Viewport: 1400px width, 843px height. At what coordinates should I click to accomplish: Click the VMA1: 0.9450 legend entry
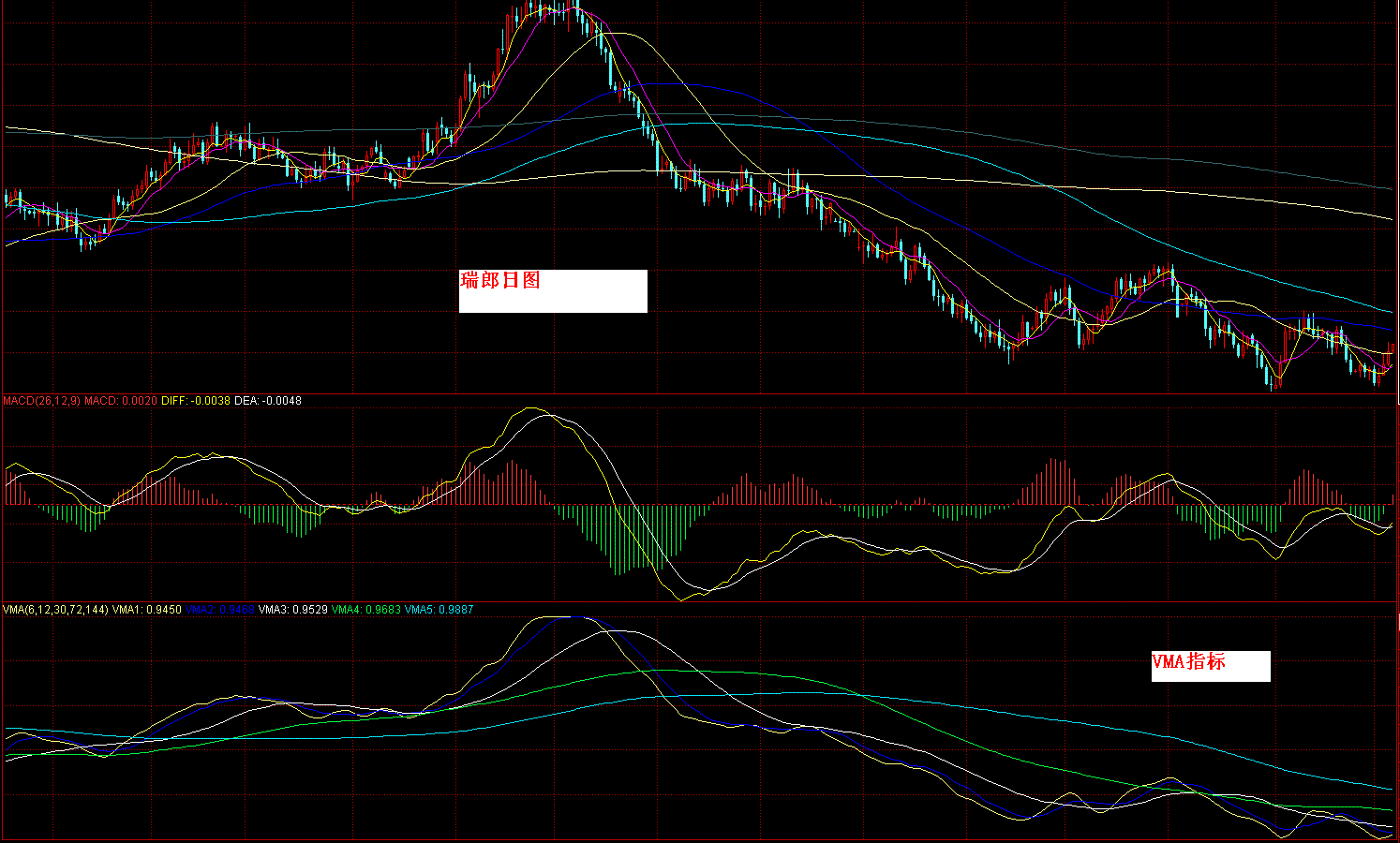(x=147, y=610)
